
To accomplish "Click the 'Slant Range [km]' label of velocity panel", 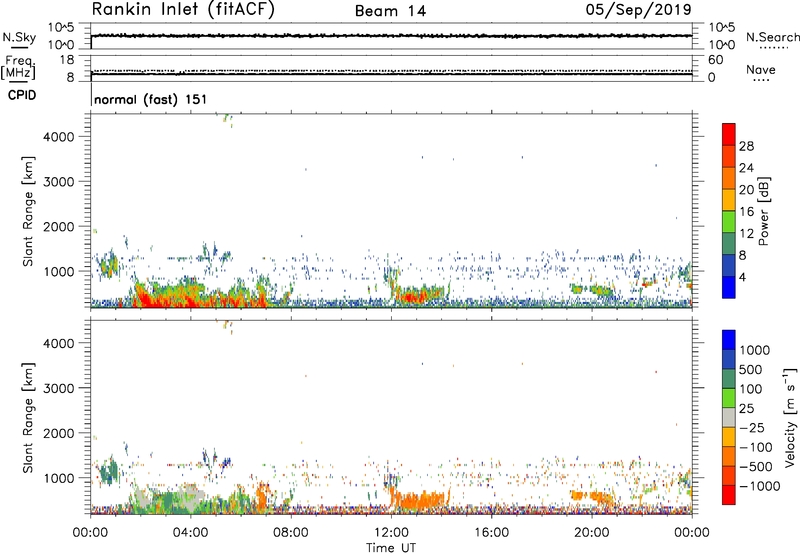I will click(28, 417).
